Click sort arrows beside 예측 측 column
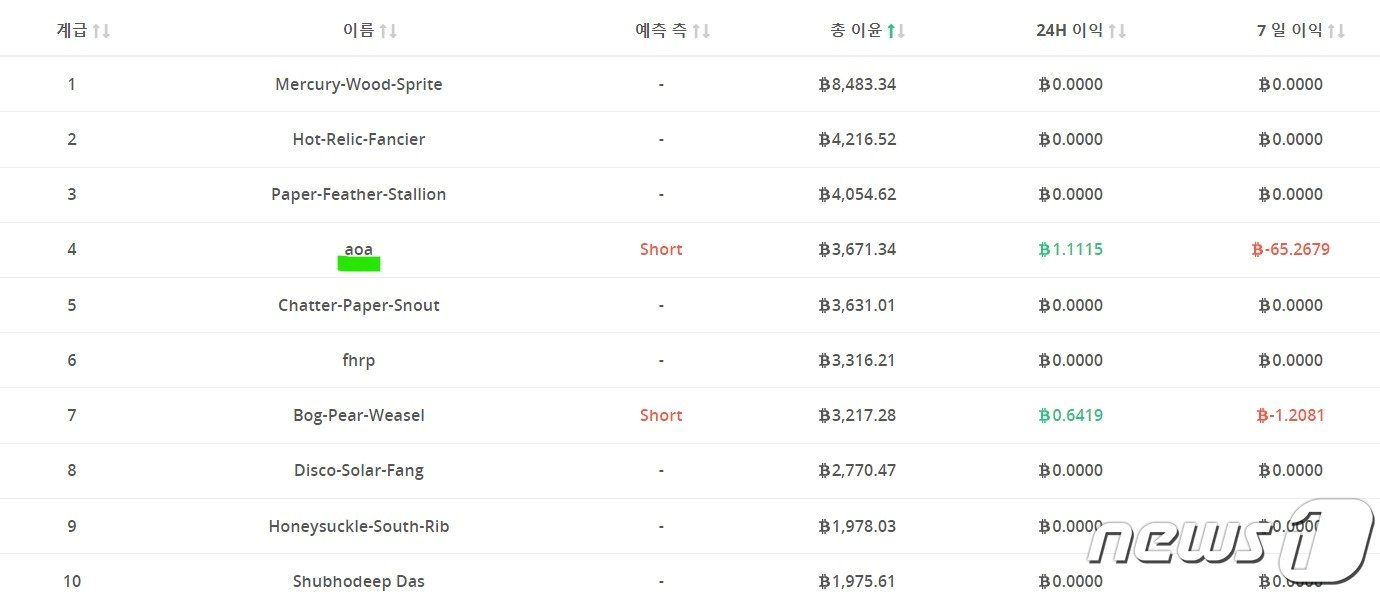Screen dimensions: 1380x596 point(701,31)
